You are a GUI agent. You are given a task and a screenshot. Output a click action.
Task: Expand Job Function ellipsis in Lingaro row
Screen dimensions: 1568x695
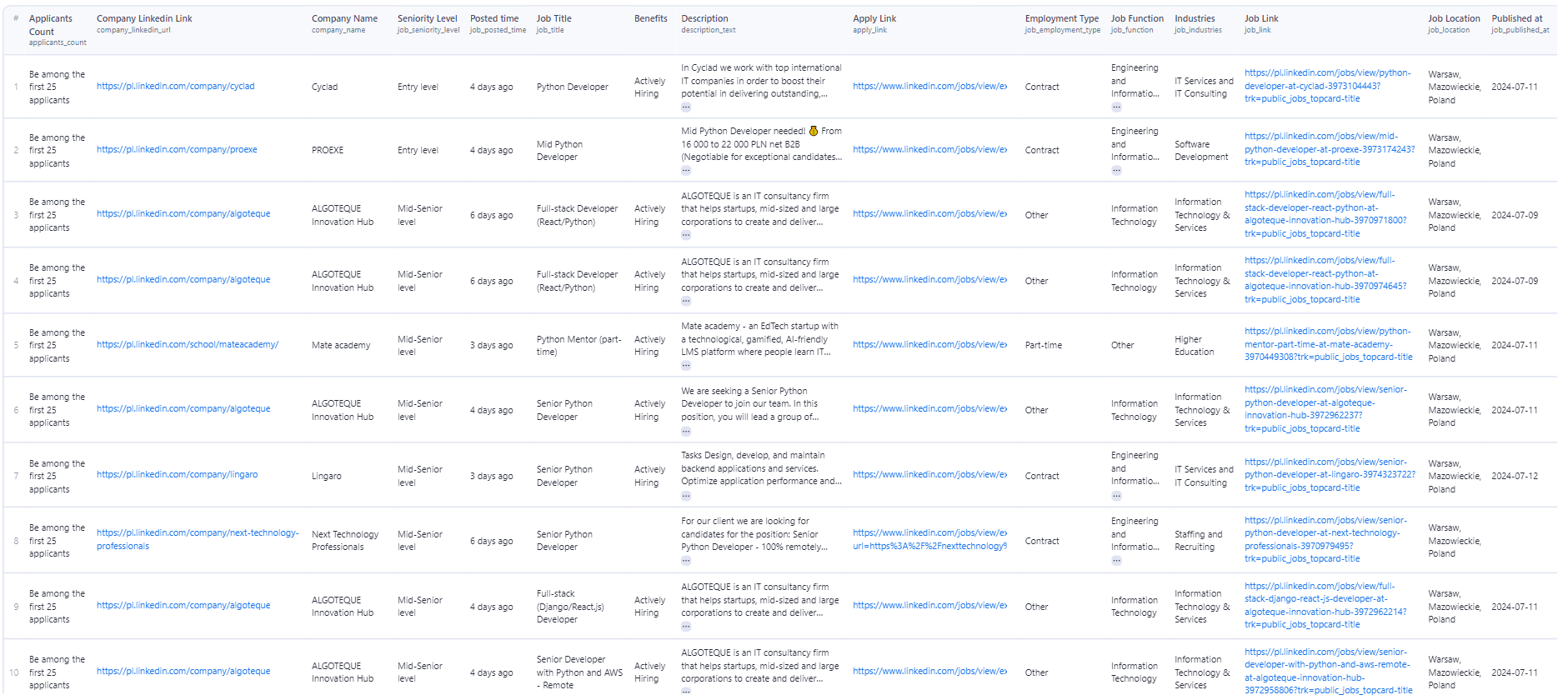click(x=1116, y=495)
